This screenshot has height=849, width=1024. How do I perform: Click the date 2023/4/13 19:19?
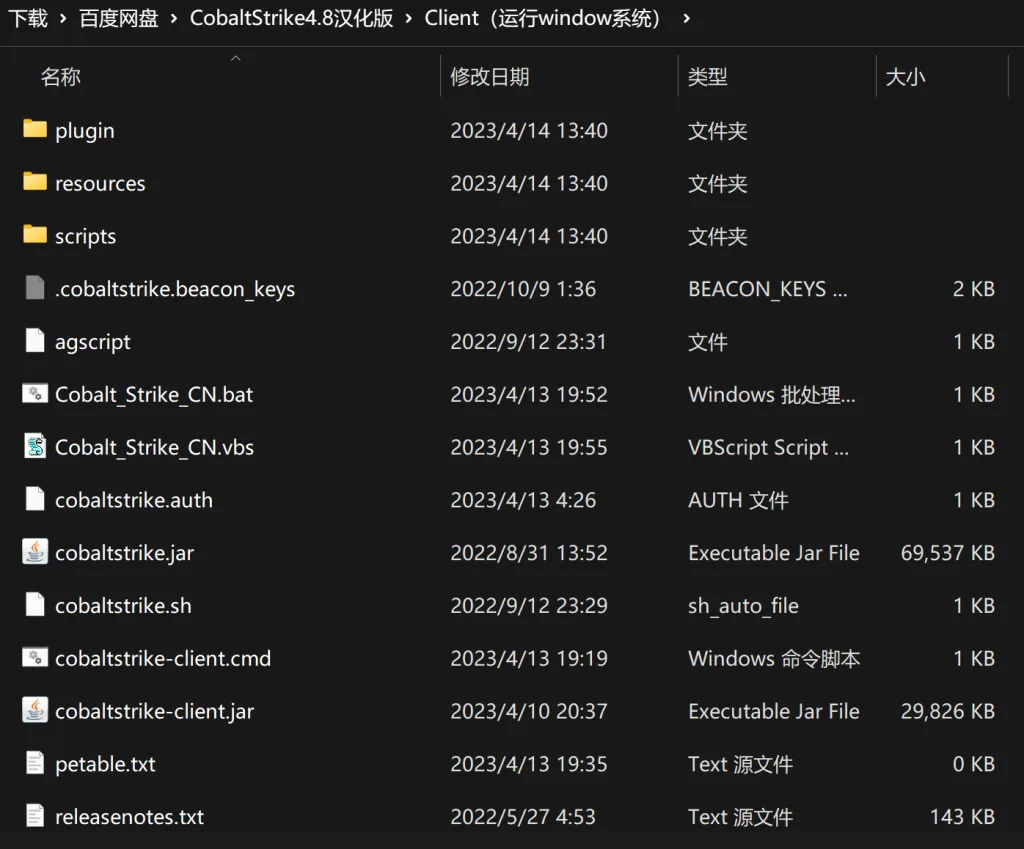(x=529, y=659)
